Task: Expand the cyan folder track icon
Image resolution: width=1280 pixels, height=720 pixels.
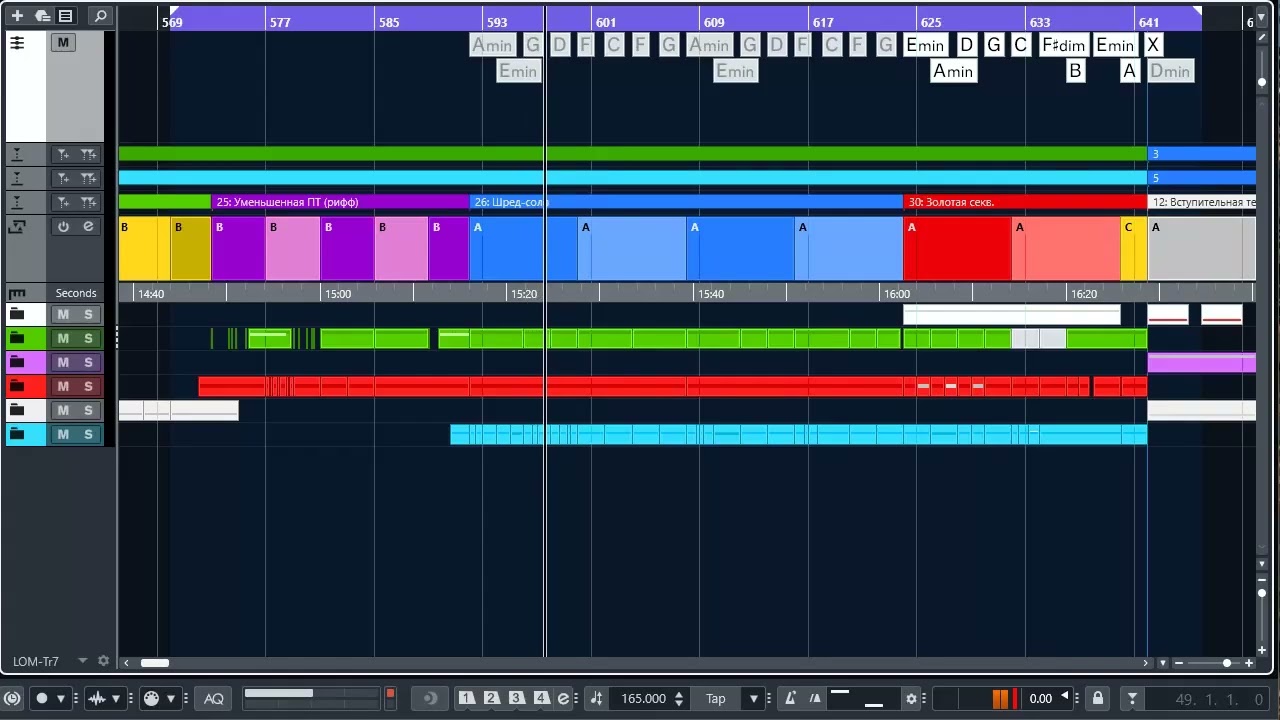Action: point(16,434)
